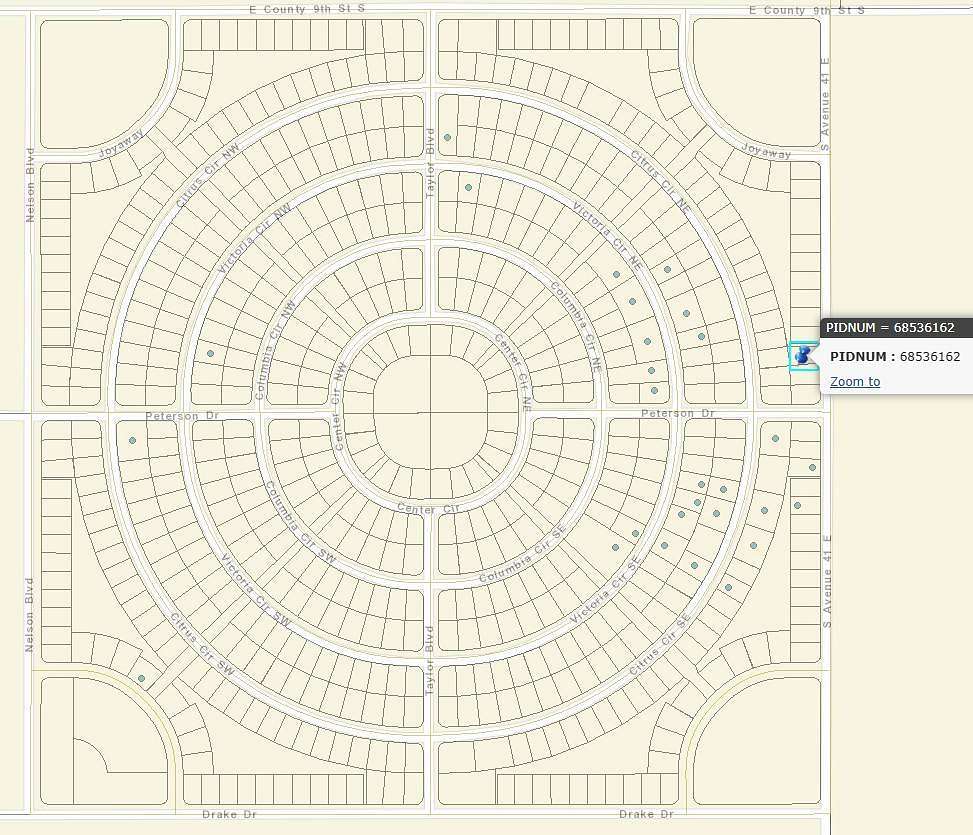
Task: Click the green marker near S Avenue 41 E
Action: (811, 465)
